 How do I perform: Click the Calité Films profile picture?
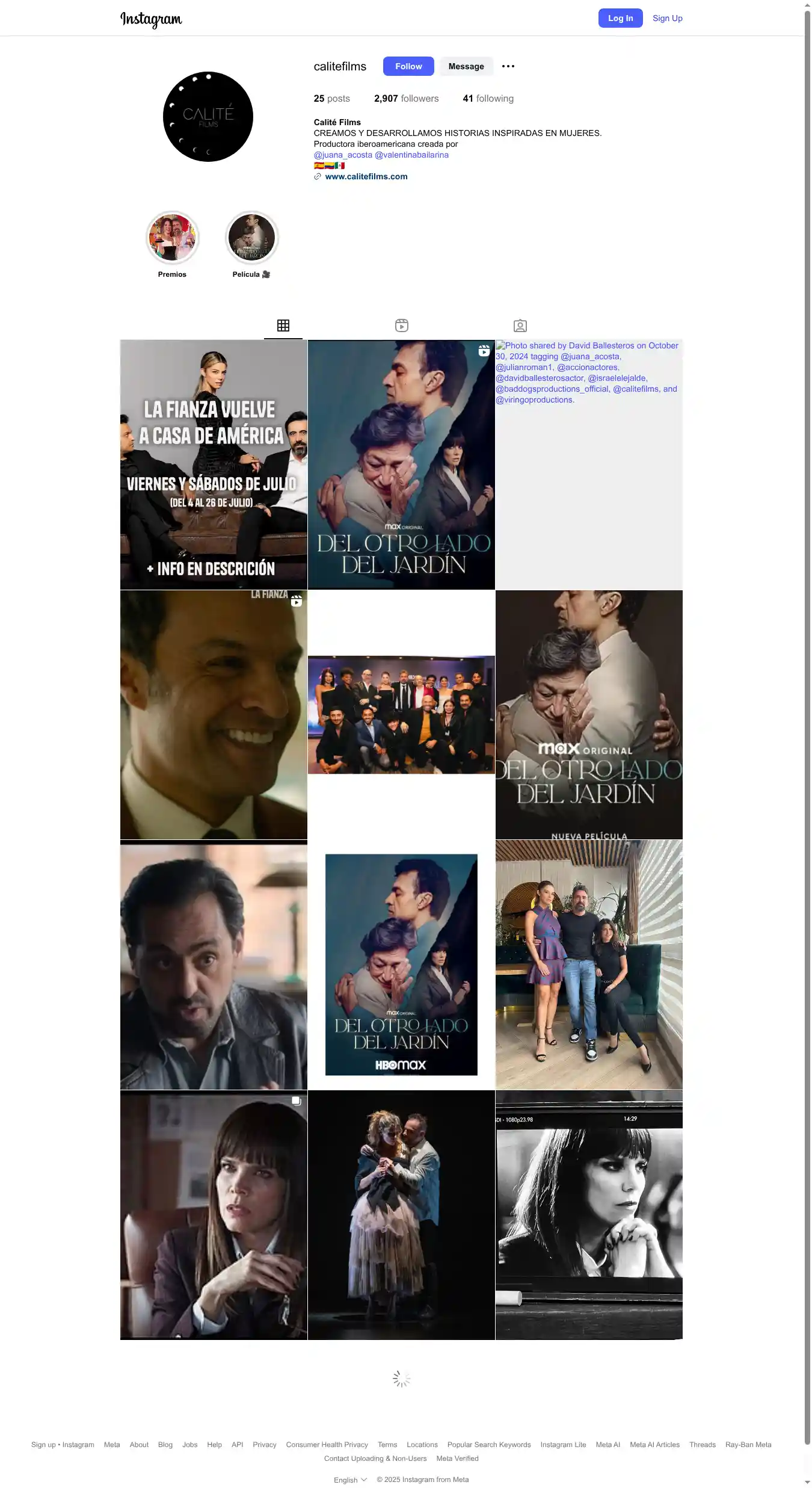coord(208,117)
